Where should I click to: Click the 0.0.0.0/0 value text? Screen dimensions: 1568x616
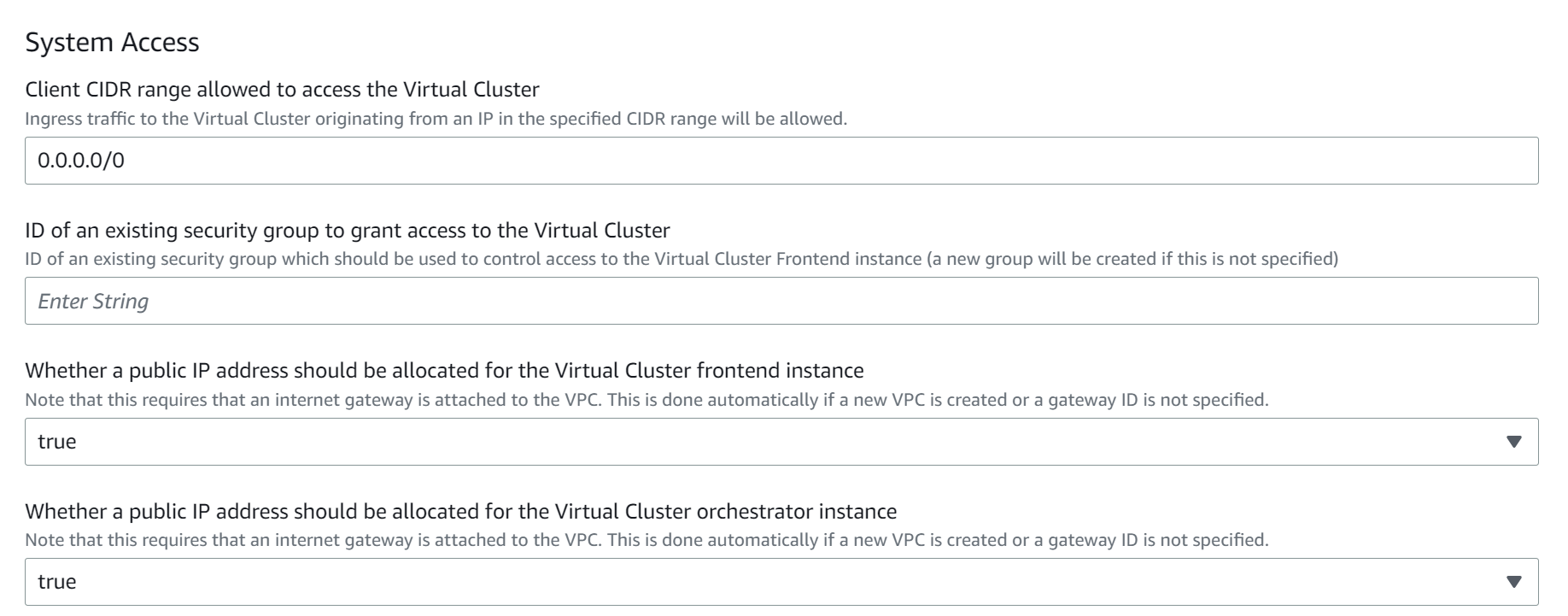(81, 161)
